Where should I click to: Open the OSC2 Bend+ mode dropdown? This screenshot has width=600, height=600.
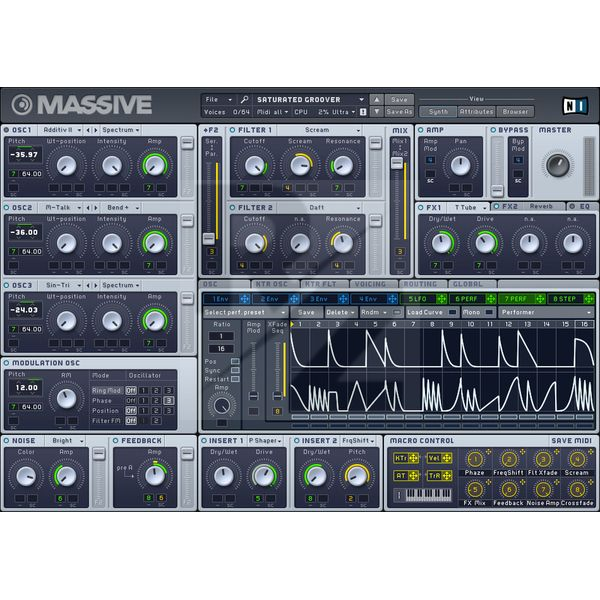pos(120,208)
